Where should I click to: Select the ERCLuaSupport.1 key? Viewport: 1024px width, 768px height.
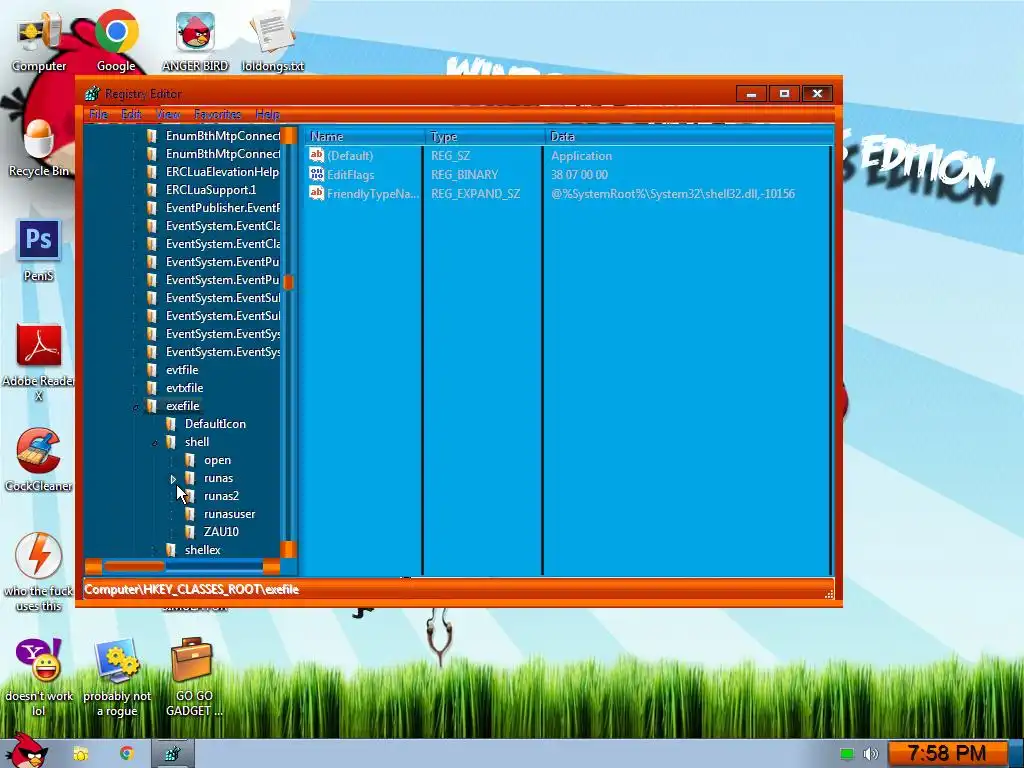[211, 190]
